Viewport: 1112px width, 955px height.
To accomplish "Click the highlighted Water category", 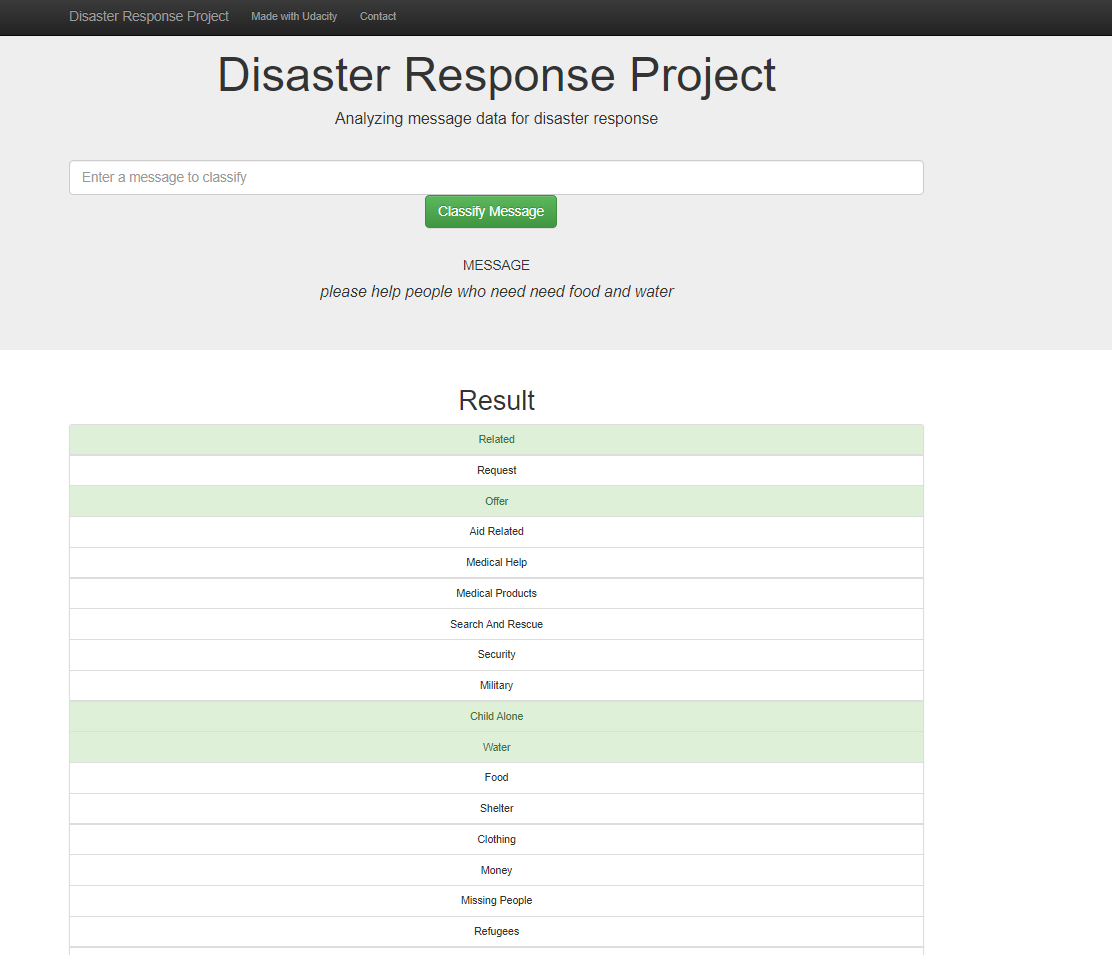I will pyautogui.click(x=496, y=747).
